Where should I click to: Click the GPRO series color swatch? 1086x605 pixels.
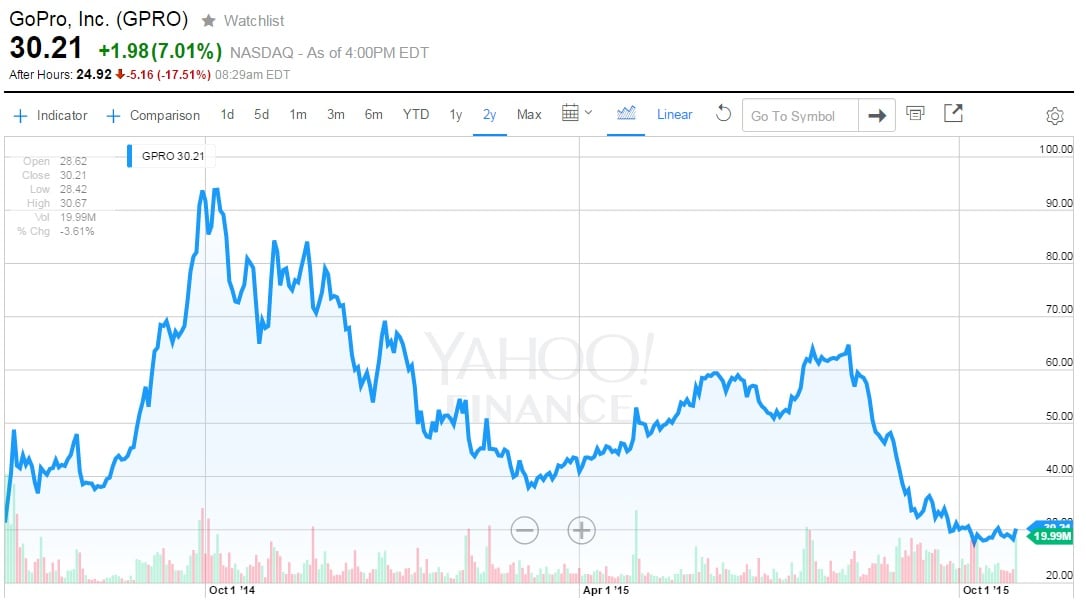pos(130,157)
